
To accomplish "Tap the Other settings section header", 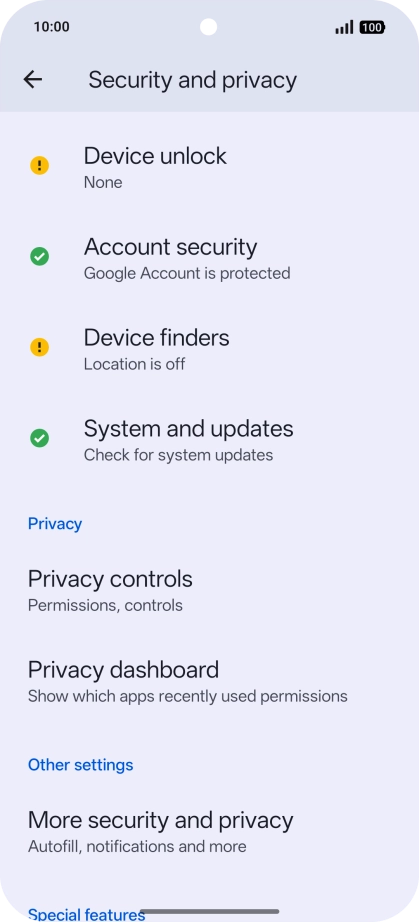I will pyautogui.click(x=81, y=764).
